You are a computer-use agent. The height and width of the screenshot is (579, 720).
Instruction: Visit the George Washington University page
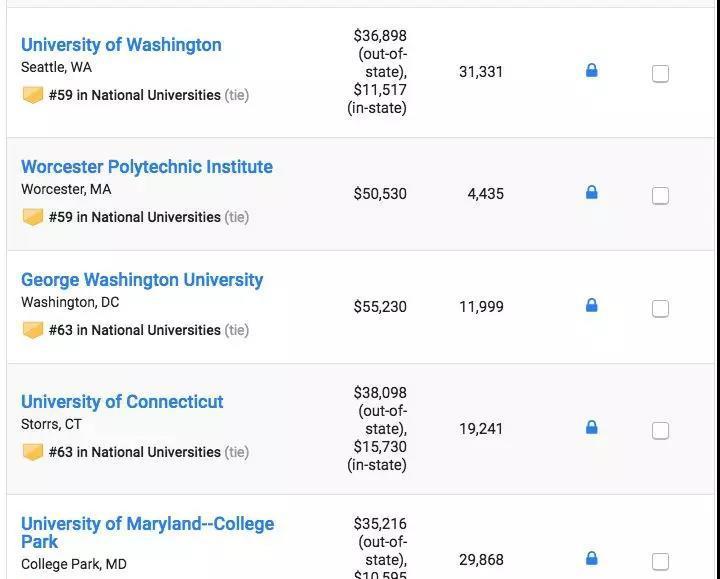(x=141, y=280)
